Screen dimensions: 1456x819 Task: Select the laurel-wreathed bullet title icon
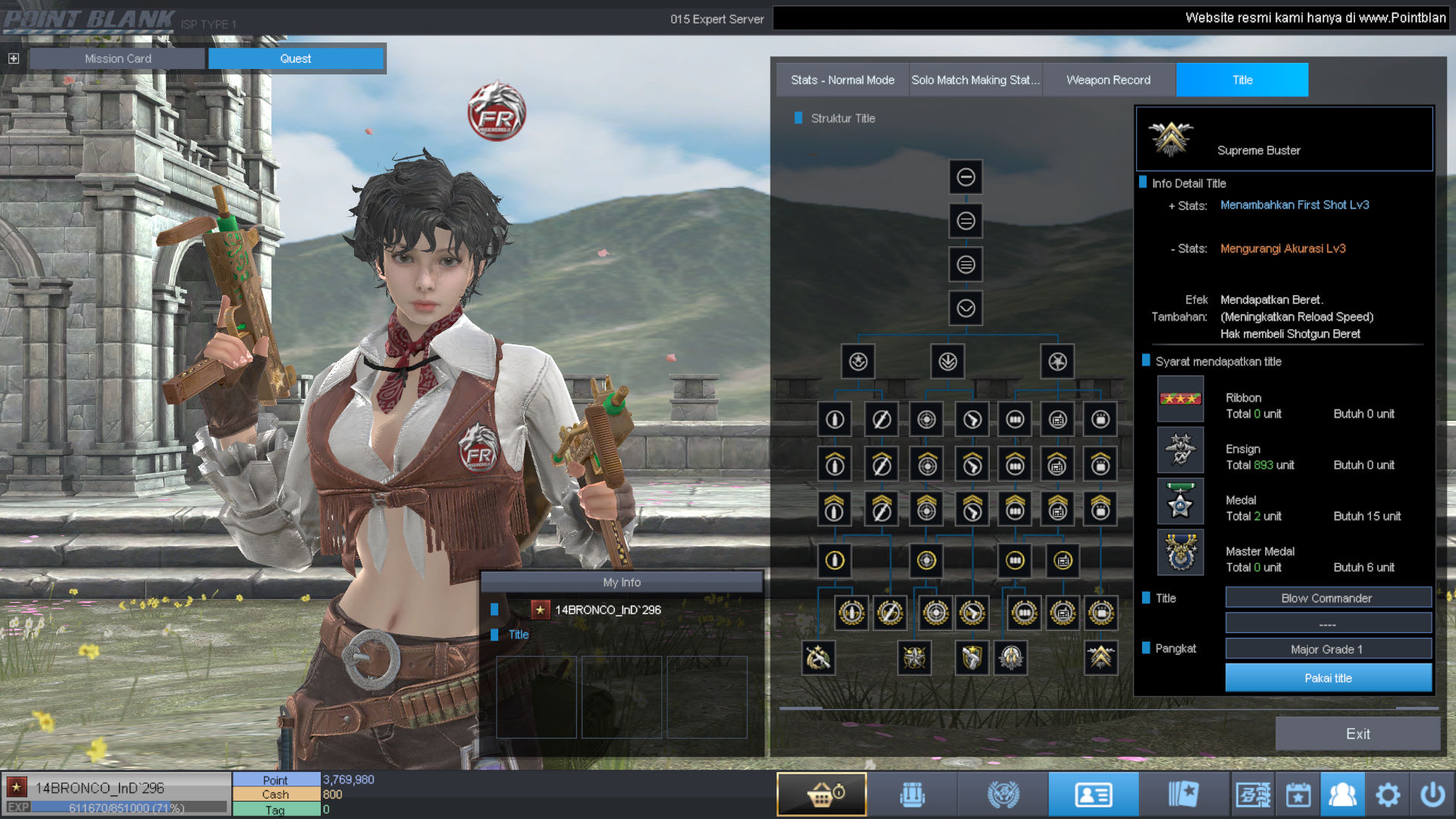(851, 612)
